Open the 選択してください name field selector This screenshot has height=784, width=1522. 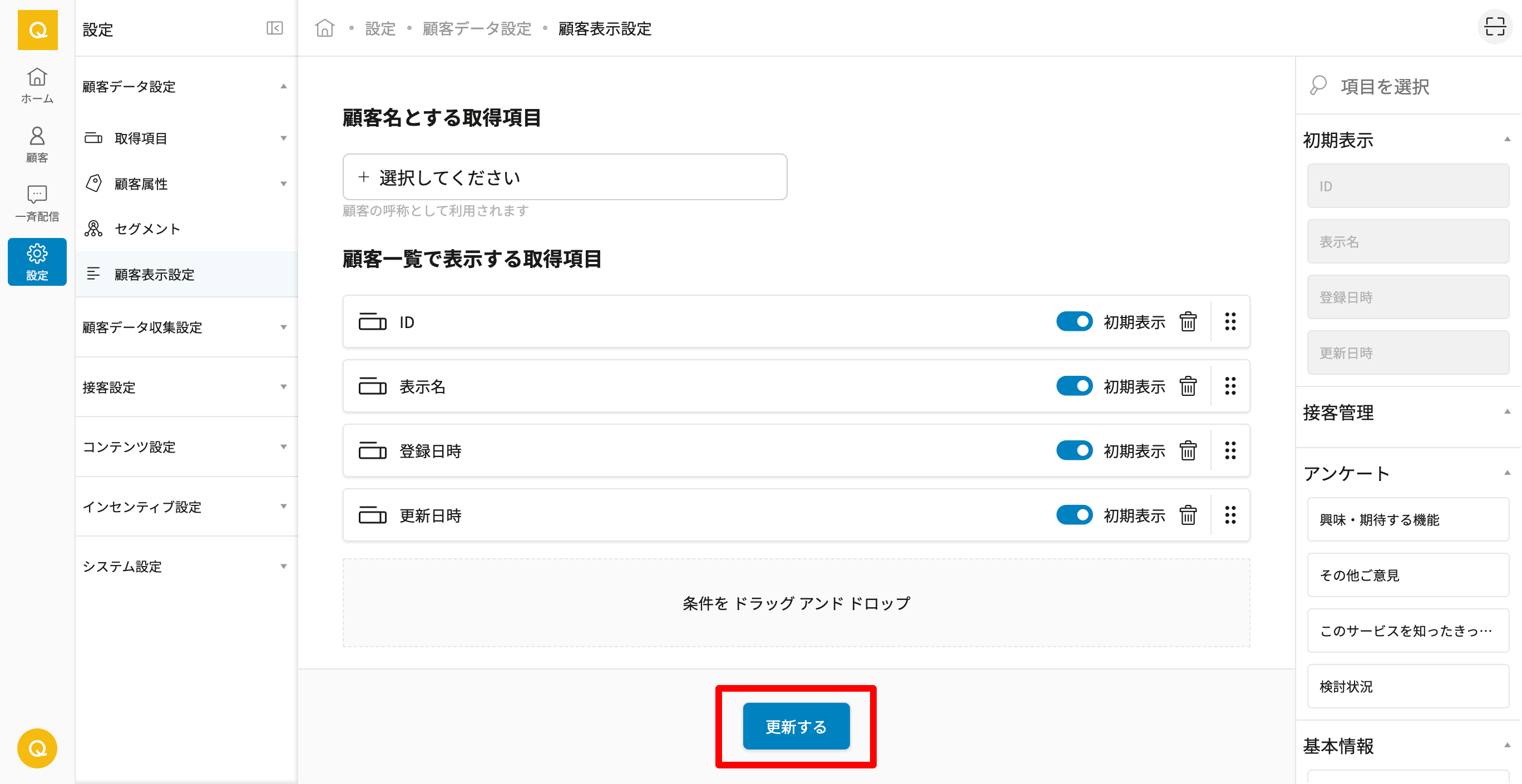(564, 177)
